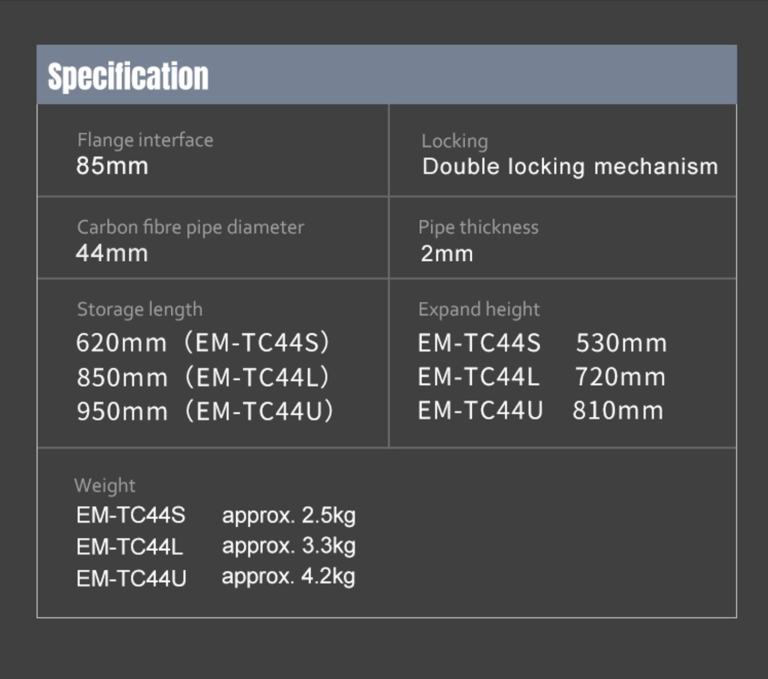Click the 85mm flange value
The height and width of the screenshot is (679, 768).
(112, 166)
